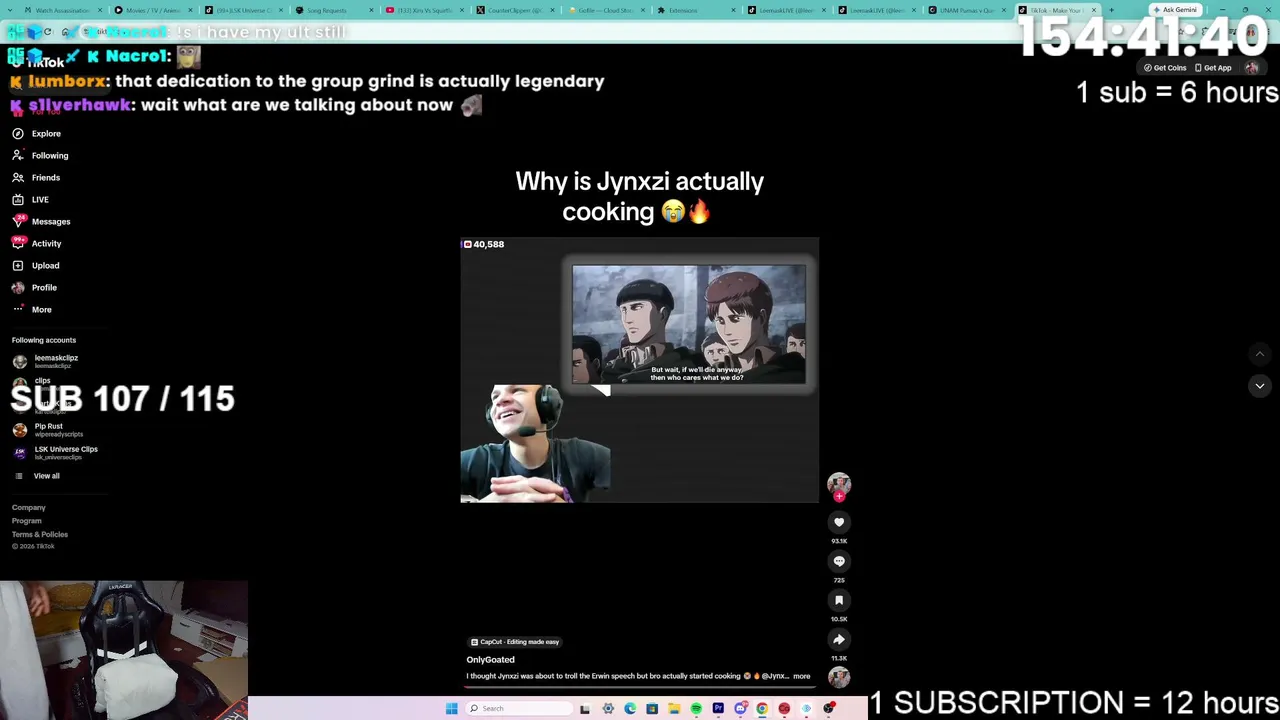Expand the Program footer section

coord(27,521)
